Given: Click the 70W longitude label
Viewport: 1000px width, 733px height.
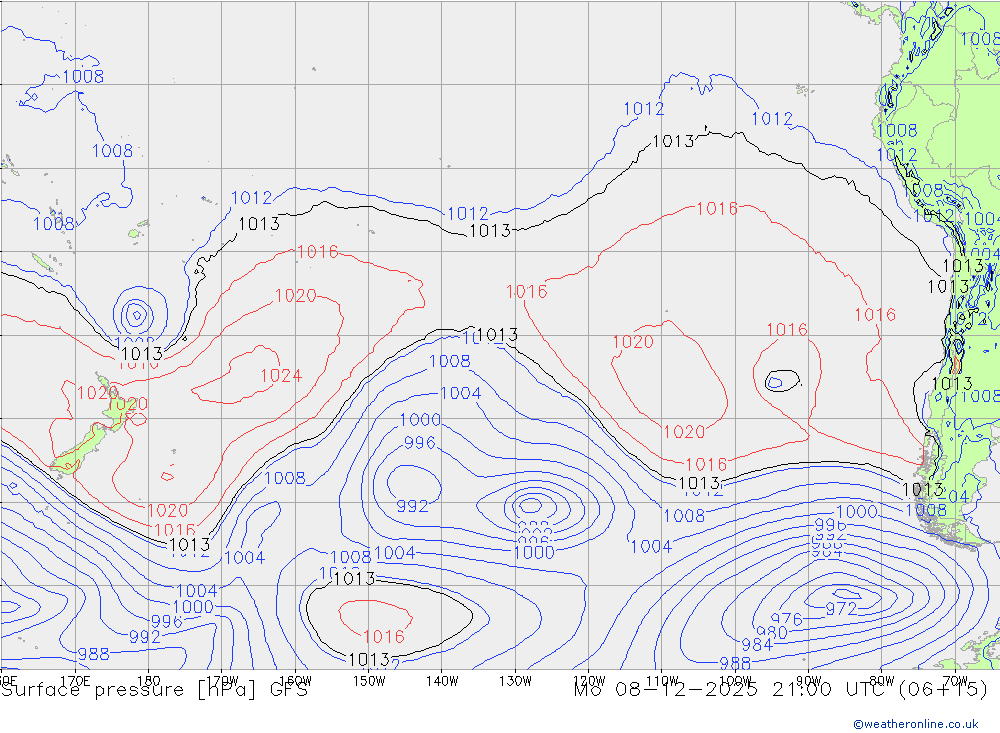Looking at the screenshot, I should pos(955,680).
